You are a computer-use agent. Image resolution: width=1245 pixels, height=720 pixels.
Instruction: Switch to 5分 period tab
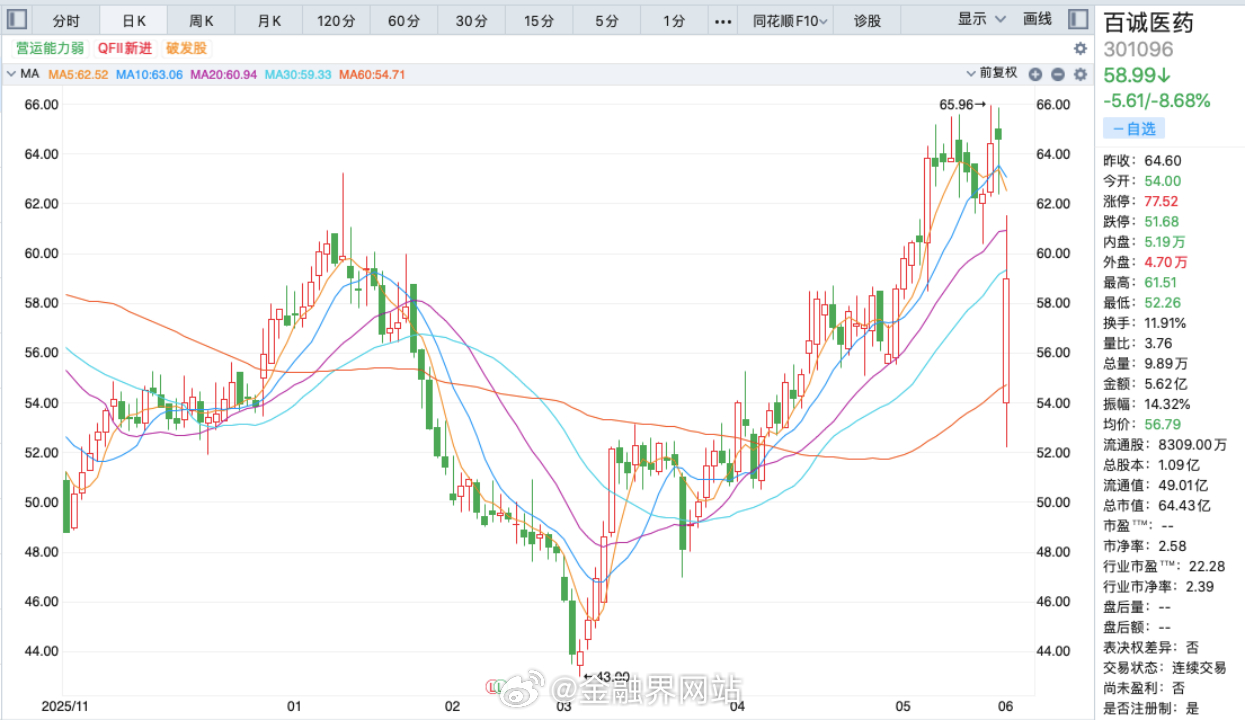606,20
